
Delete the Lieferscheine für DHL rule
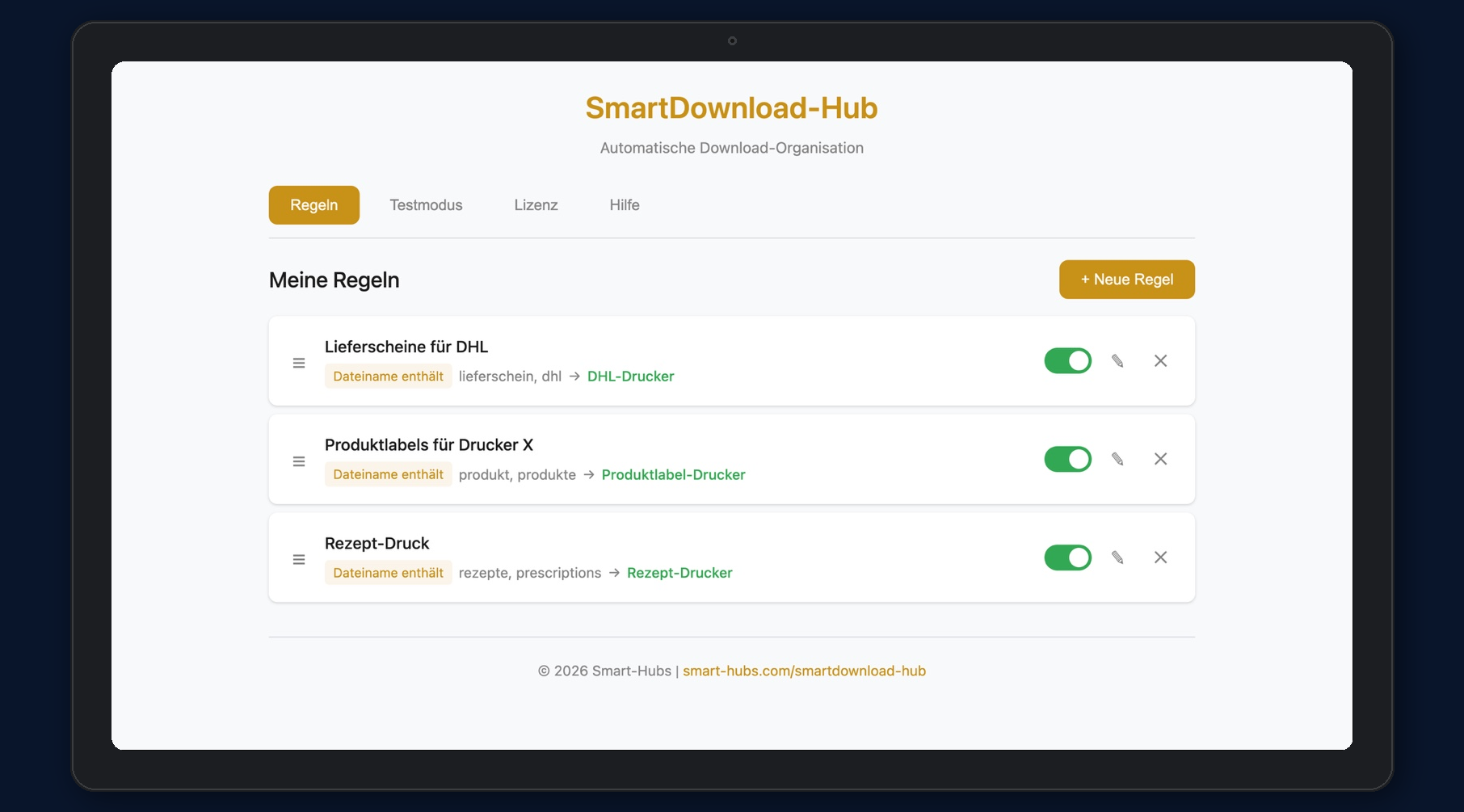[1160, 361]
